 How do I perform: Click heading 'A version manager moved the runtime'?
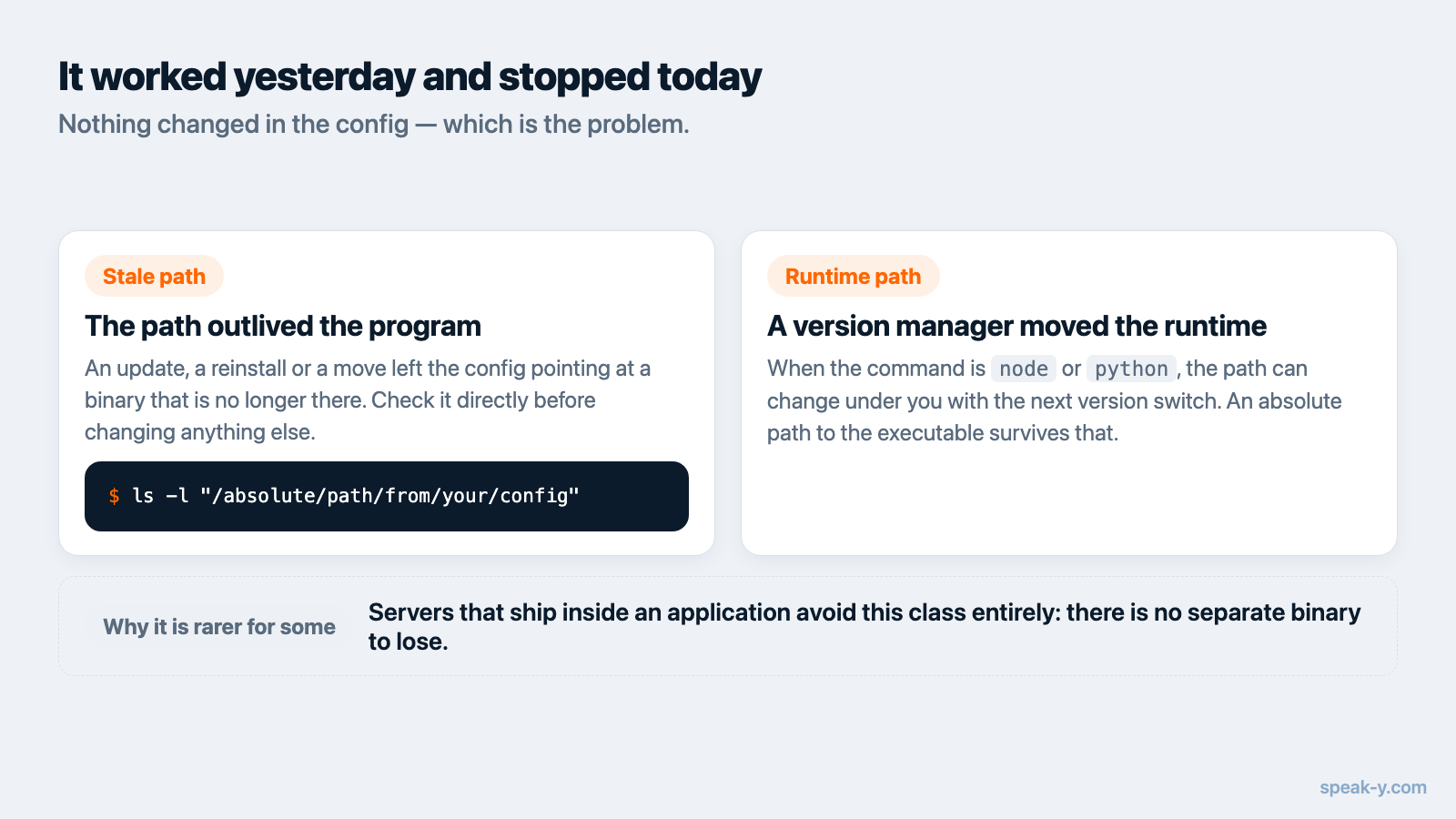click(x=1016, y=326)
